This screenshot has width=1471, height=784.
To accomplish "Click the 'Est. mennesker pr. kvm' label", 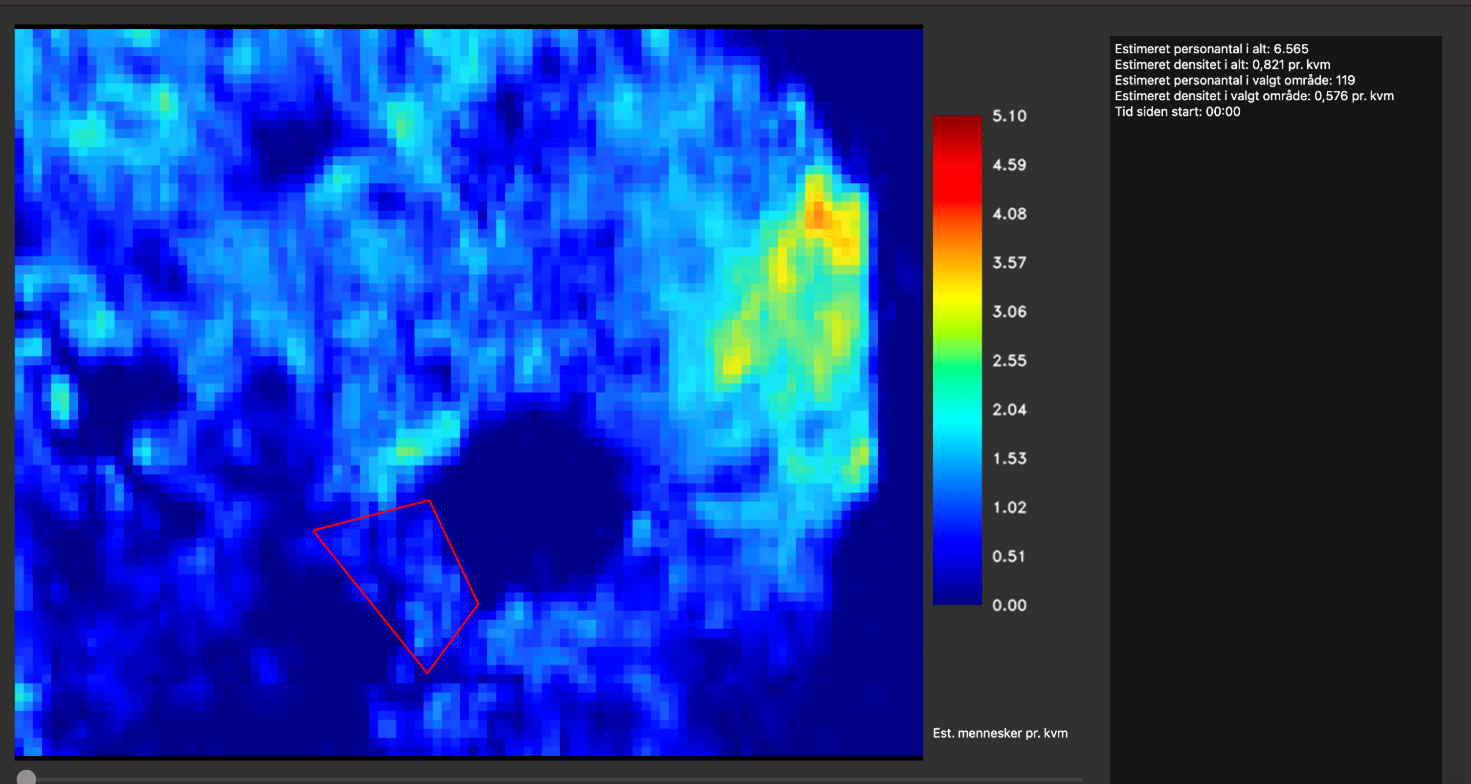I will 1000,733.
